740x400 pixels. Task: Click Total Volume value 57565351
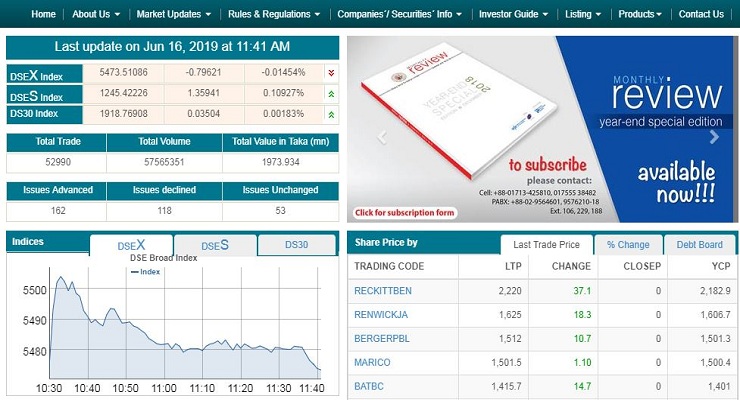click(x=164, y=162)
